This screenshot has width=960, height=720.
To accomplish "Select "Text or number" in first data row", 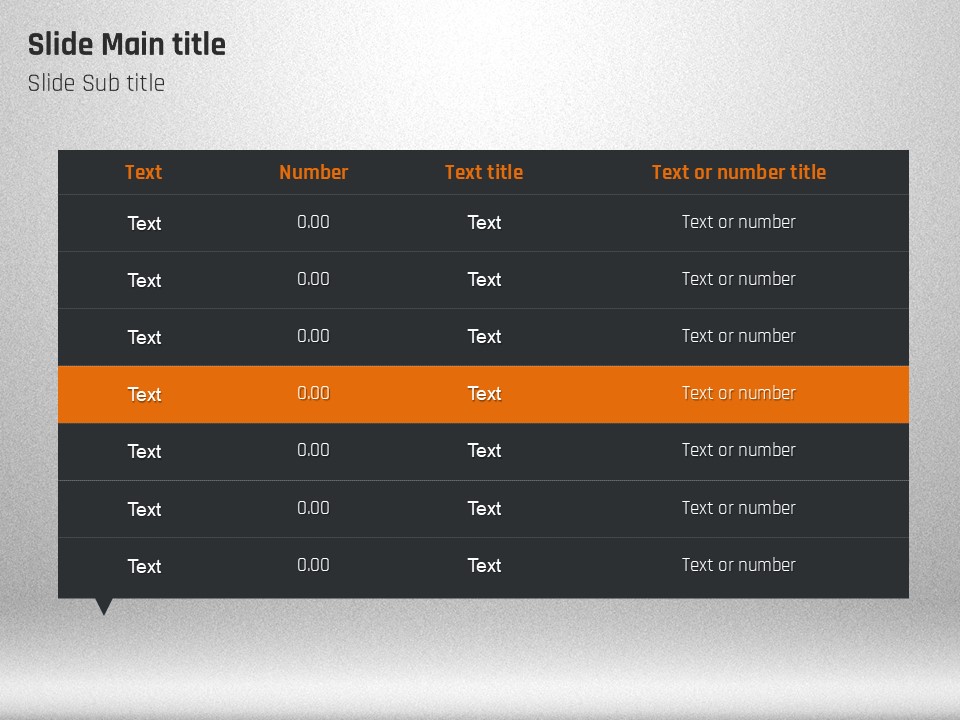I will (739, 222).
